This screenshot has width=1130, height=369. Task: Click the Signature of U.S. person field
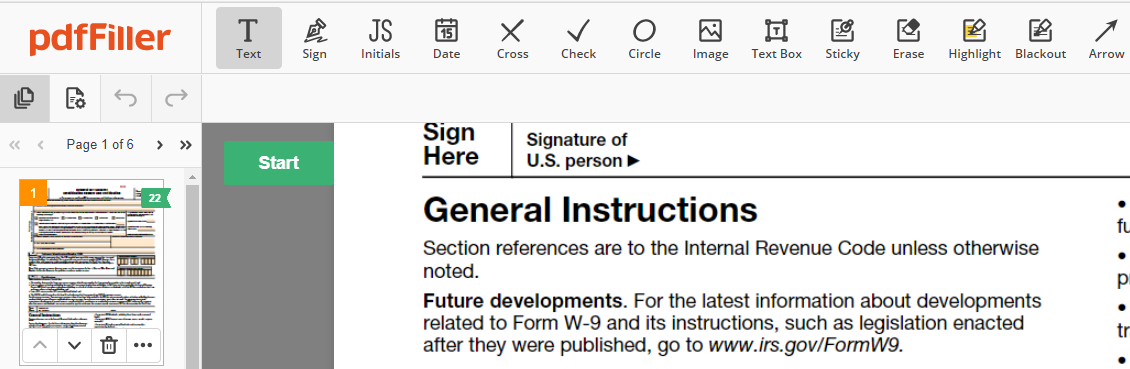[x=583, y=150]
